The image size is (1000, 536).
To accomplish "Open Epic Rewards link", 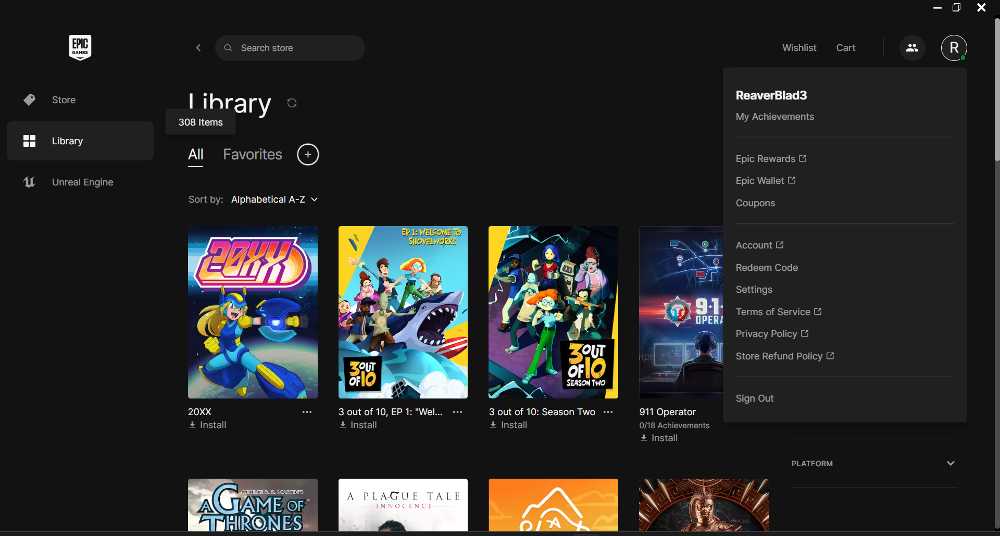I will (x=770, y=159).
